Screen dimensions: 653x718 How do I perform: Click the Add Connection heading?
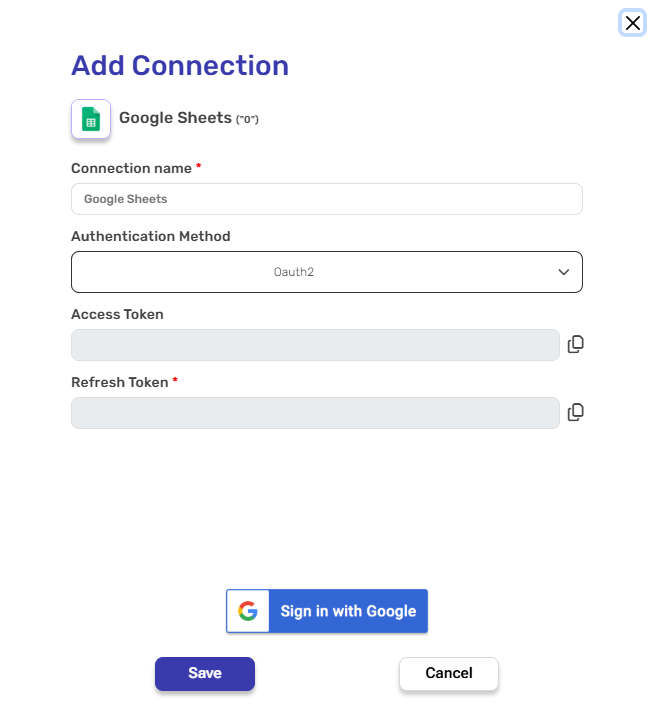point(180,66)
